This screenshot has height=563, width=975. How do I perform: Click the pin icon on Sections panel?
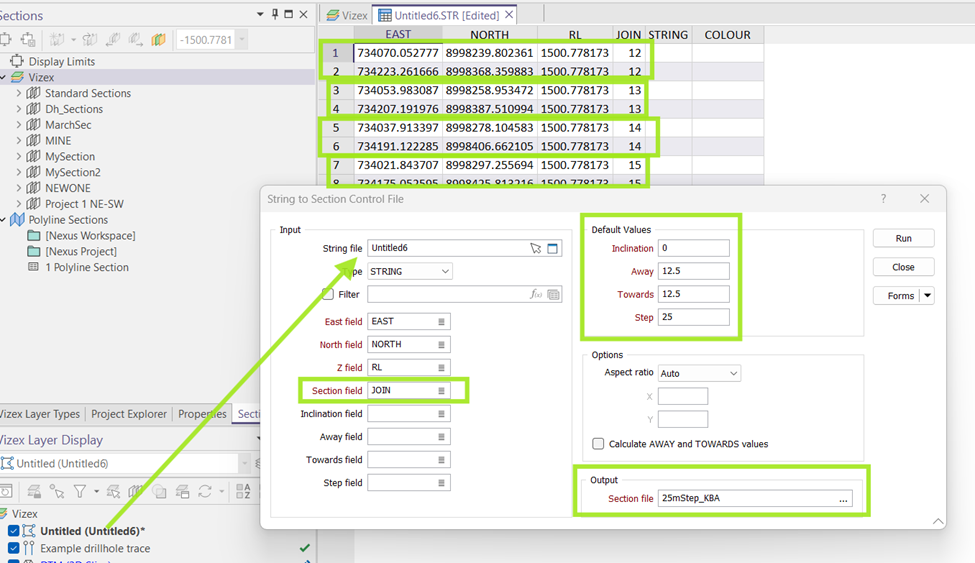[275, 14]
